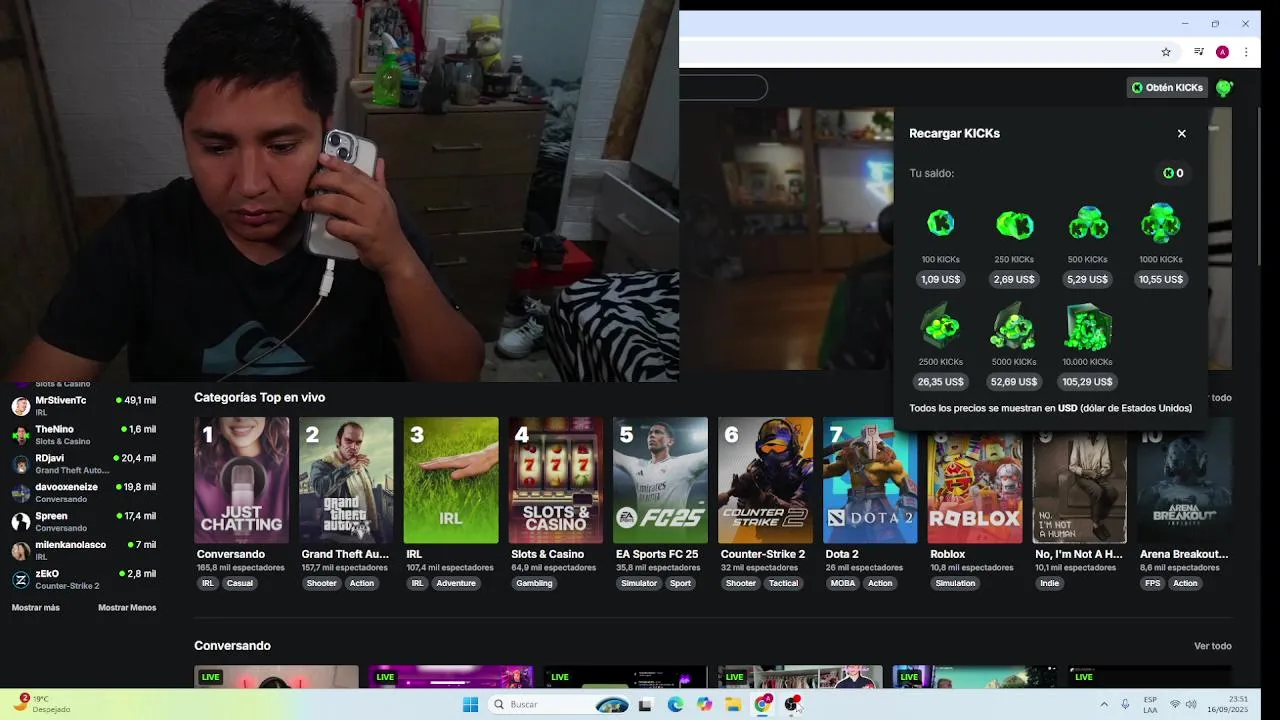Screen dimensions: 1280x720
Task: Select the 100 KICKs gem icon
Action: pos(940,224)
